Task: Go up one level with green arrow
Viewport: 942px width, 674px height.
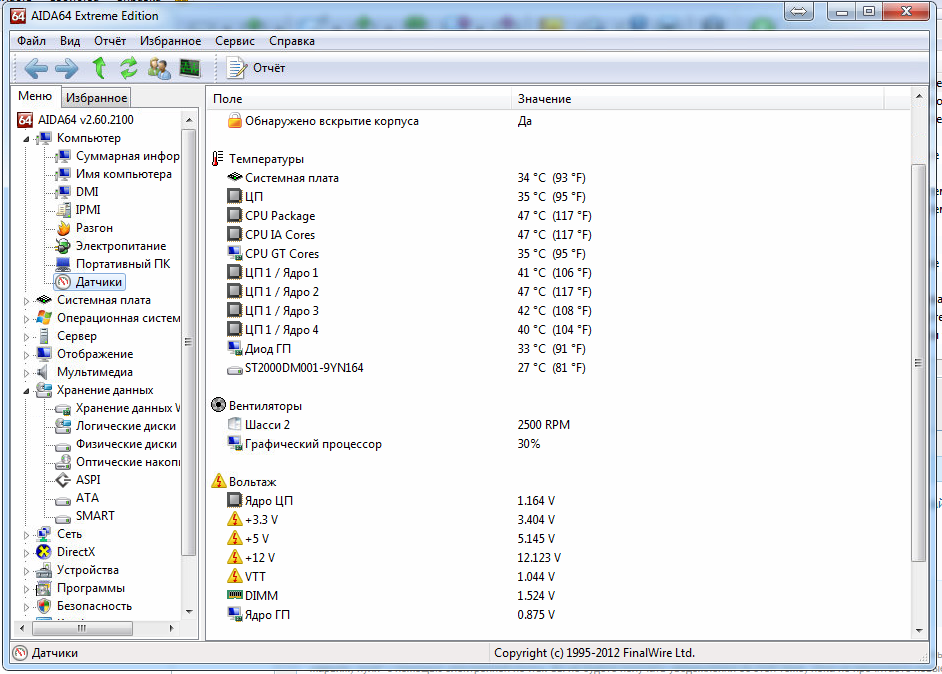Action: (x=99, y=67)
